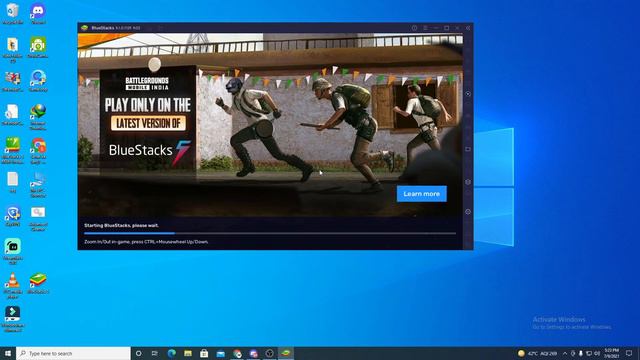This screenshot has height=360, width=640.
Task: Open the taskbar clock and date
Action: coord(611,353)
